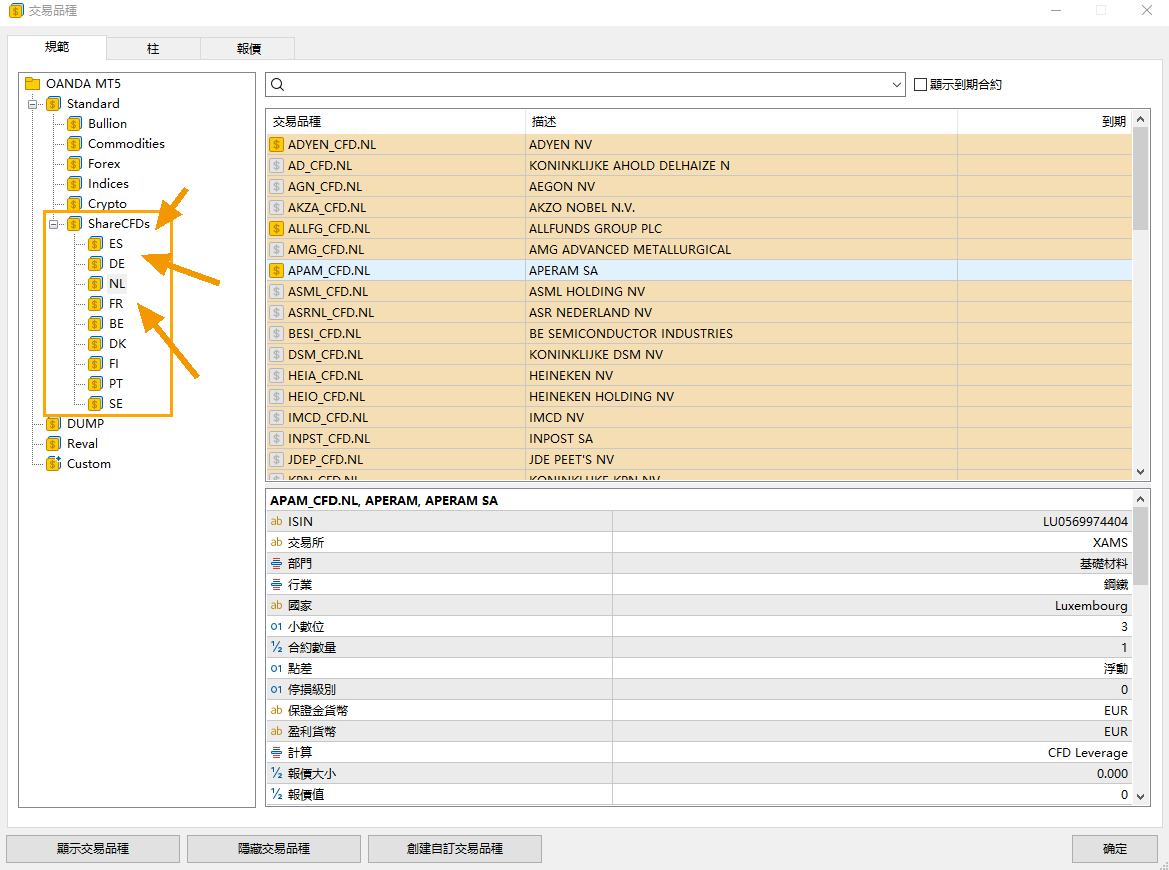
Task: Click the Bullion folder icon in tree
Action: (75, 124)
